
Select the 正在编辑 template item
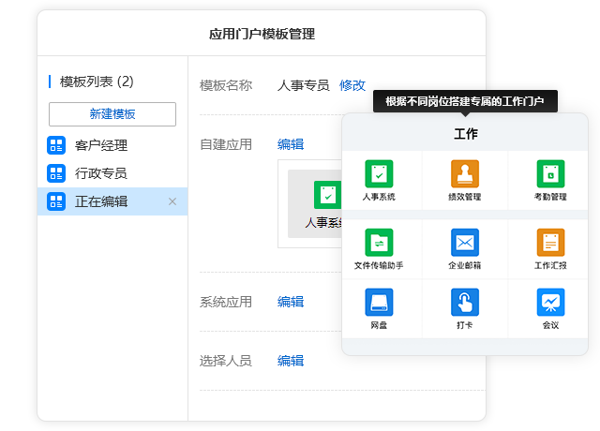point(101,202)
